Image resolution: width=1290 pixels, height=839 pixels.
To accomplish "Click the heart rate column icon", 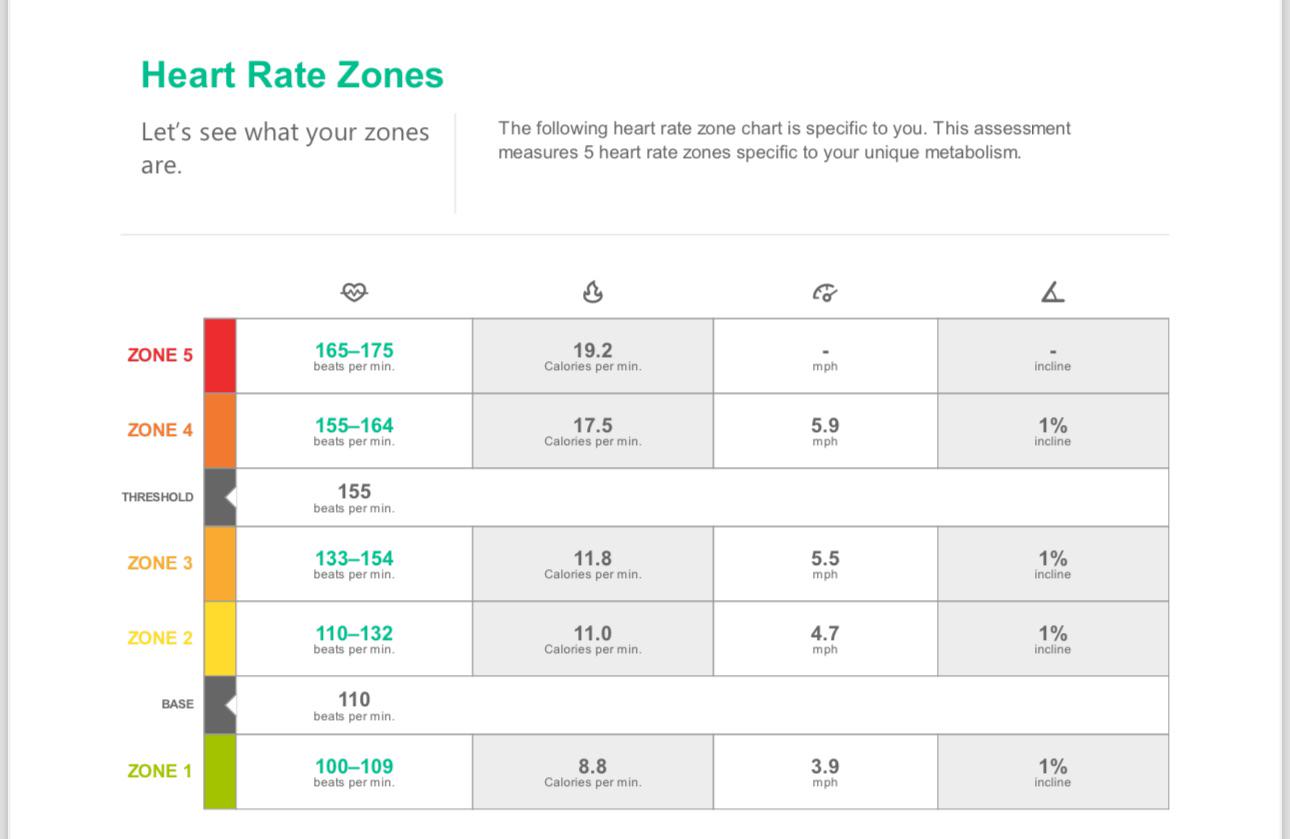I will coord(354,292).
